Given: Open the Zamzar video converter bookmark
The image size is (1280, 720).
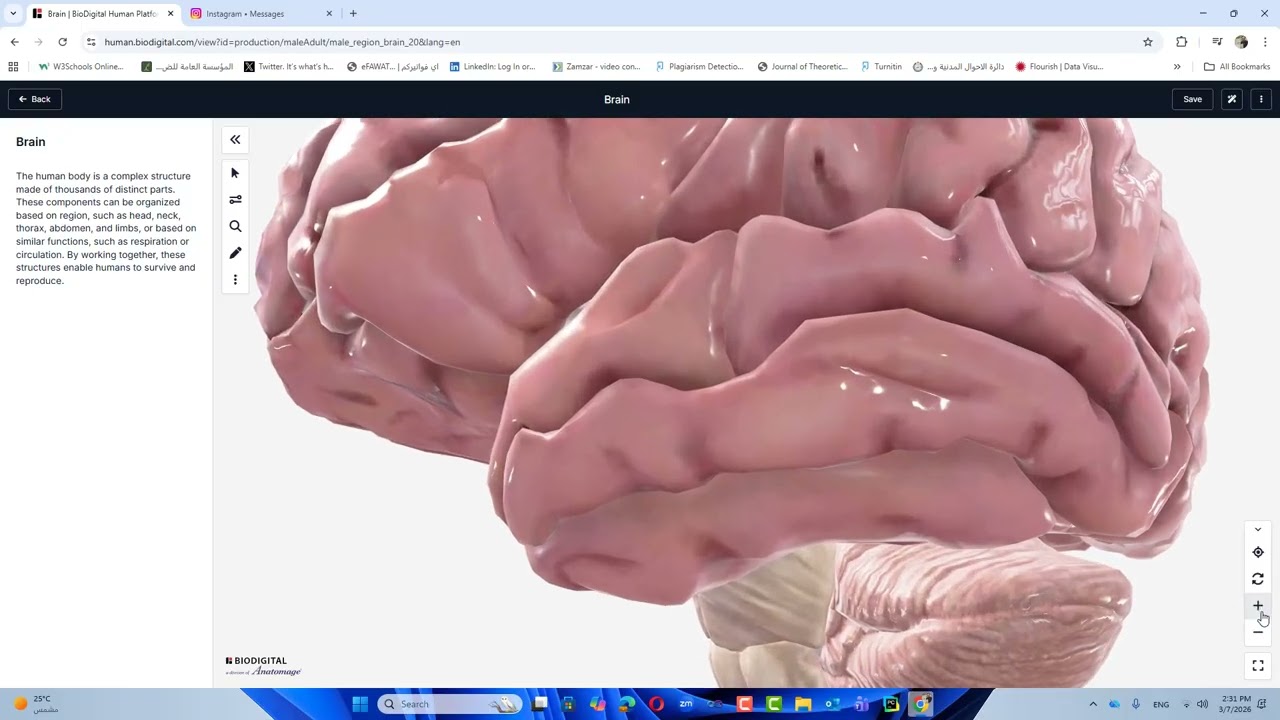Looking at the screenshot, I should (596, 67).
